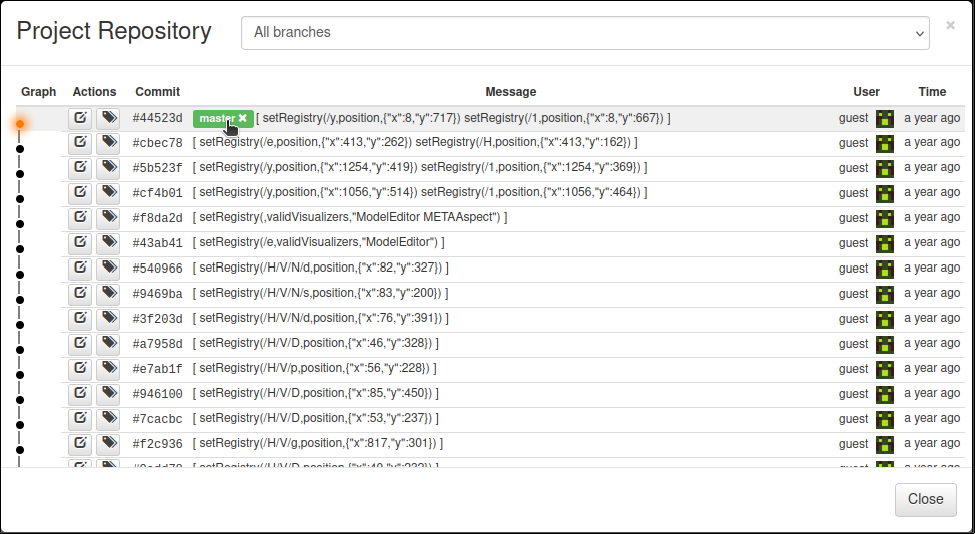
Task: Click create-branch icon for commit #540966
Action: click(80, 269)
